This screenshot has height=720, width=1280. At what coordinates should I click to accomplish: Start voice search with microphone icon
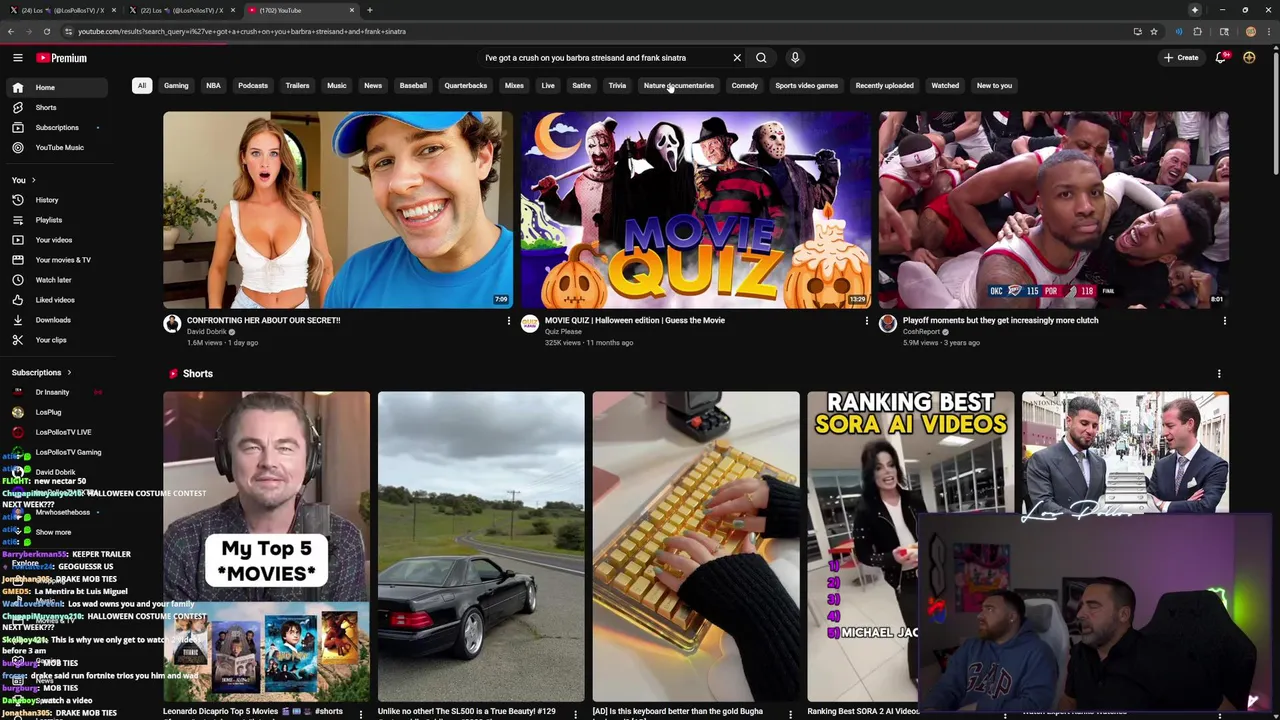coord(795,58)
